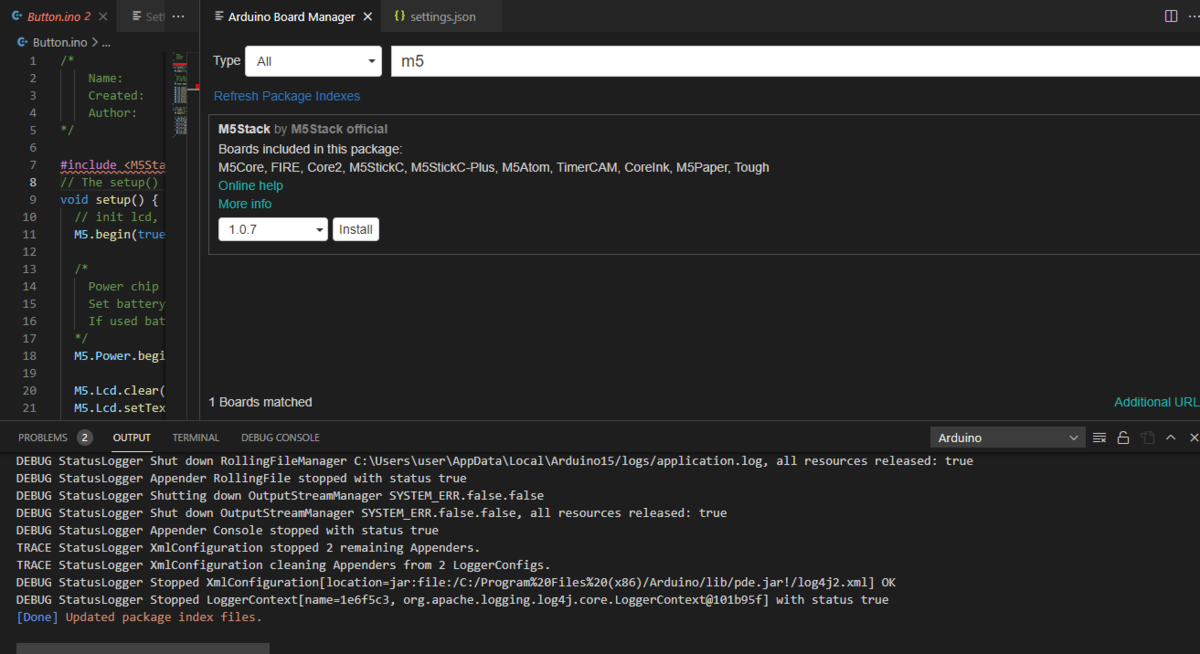Click line number 9 in the editor gutter
1200x654 pixels.
(x=34, y=199)
